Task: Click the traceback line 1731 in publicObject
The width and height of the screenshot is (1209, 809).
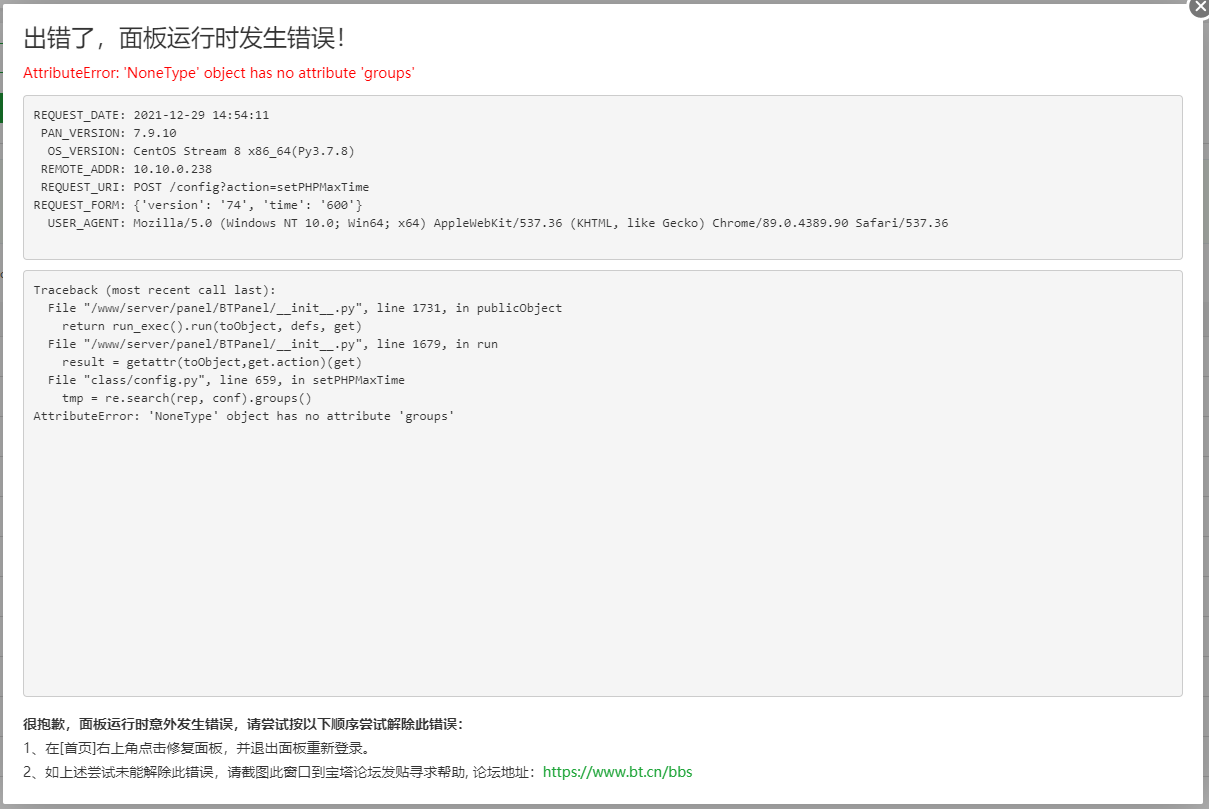Action: point(305,308)
